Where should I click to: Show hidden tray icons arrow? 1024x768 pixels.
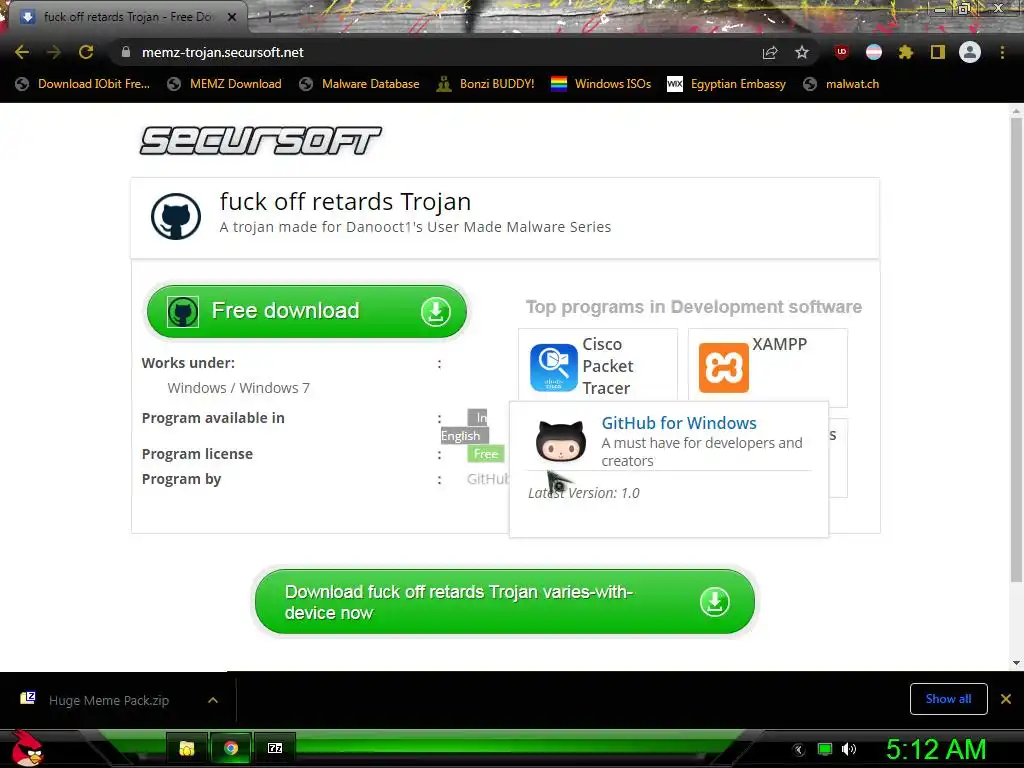click(798, 749)
